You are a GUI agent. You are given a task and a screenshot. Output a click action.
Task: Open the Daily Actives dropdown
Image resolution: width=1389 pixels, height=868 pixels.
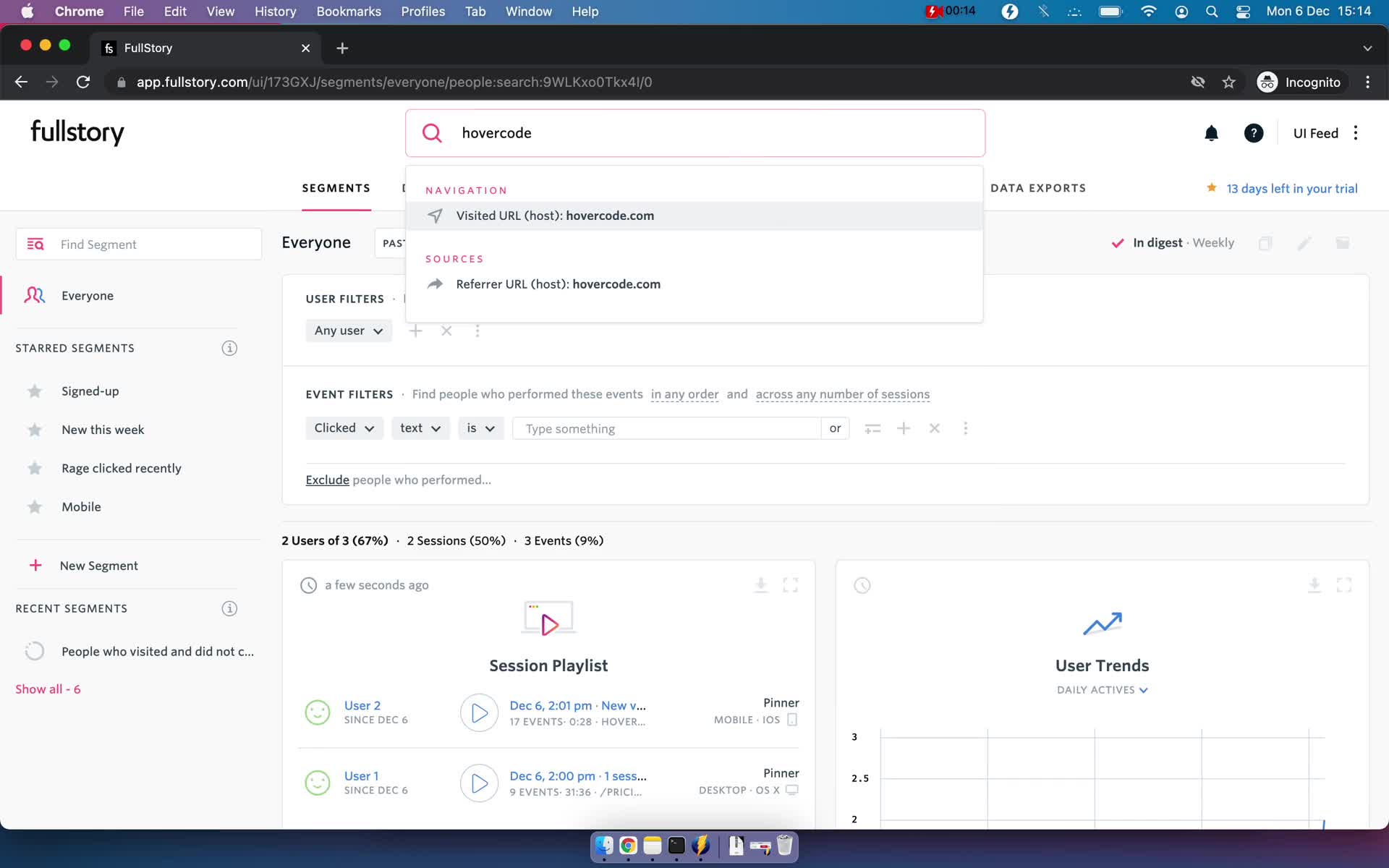(x=1102, y=690)
